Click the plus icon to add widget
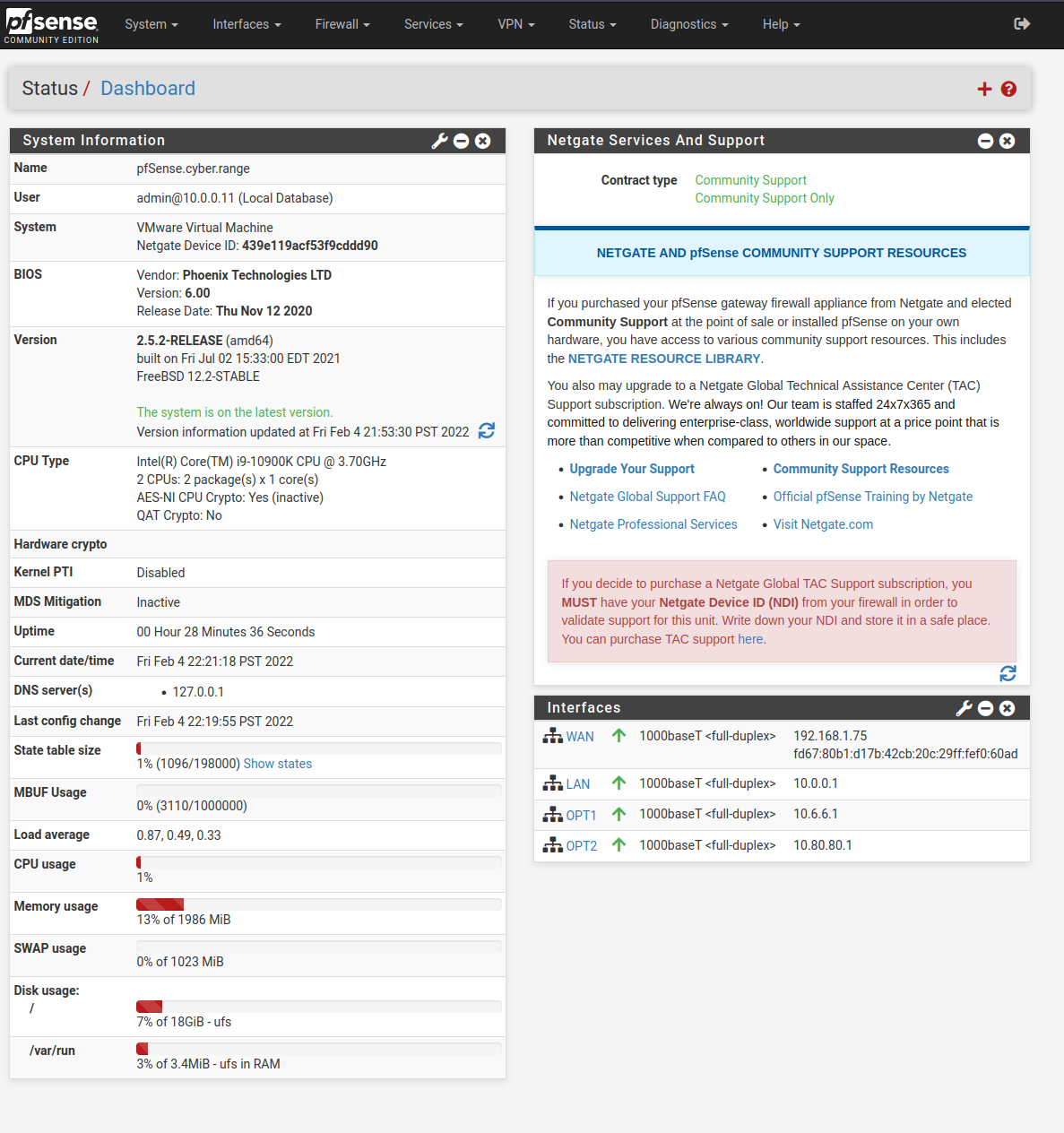1064x1133 pixels. [984, 89]
